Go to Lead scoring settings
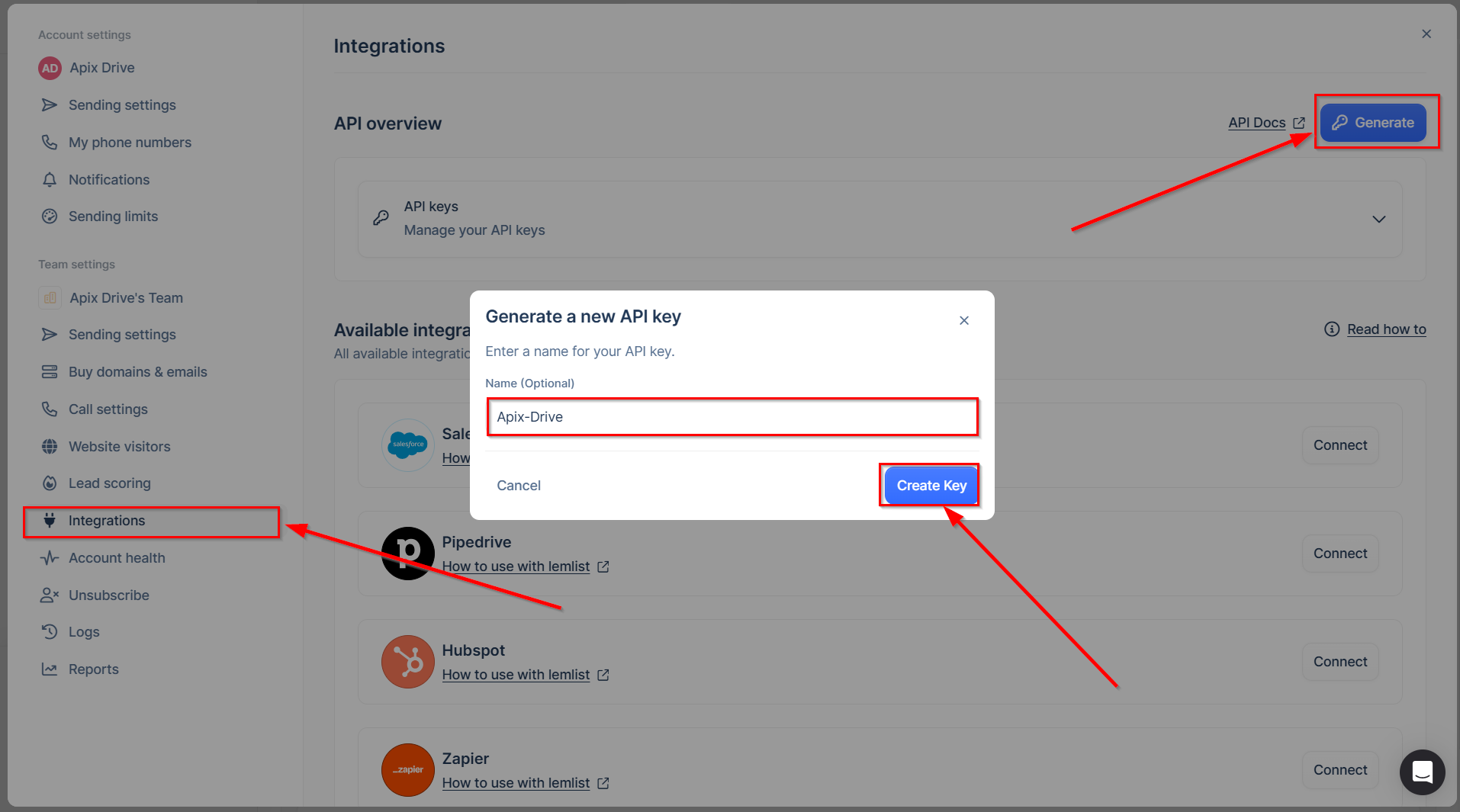The width and height of the screenshot is (1460, 812). coord(110,483)
